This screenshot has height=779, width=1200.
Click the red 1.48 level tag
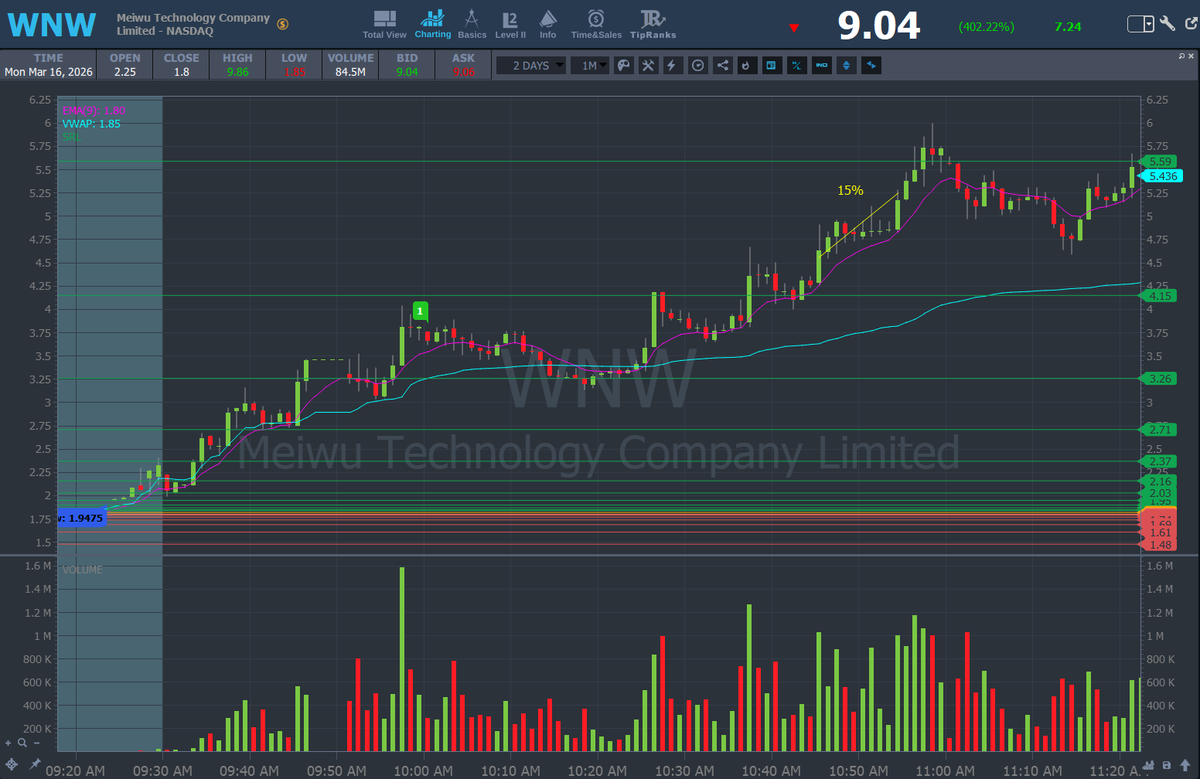coord(1159,544)
